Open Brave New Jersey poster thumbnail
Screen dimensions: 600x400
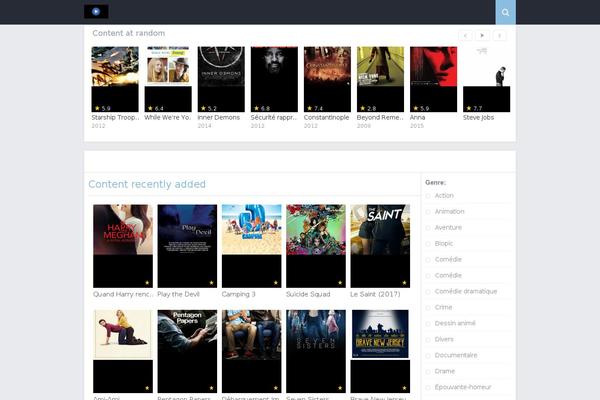[x=380, y=351]
